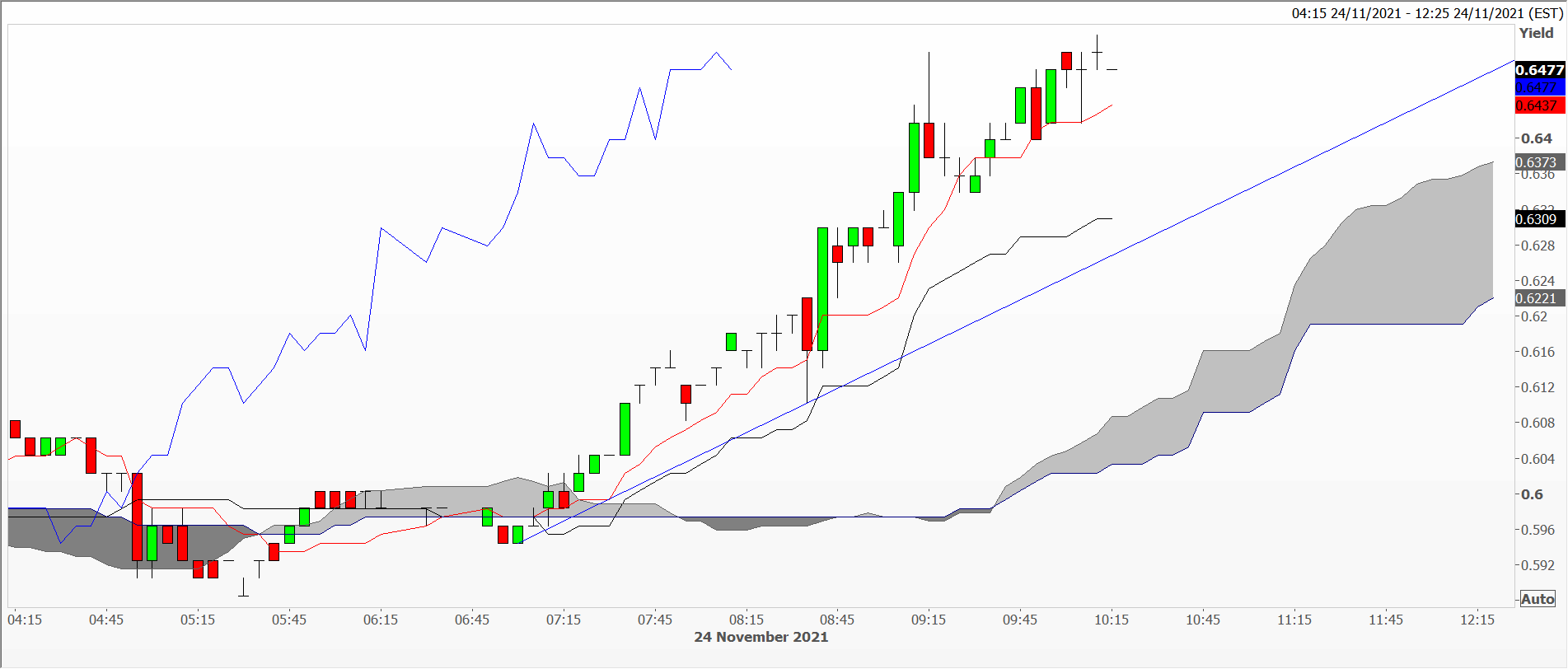Click the grey 0.6373 price tag
The height and width of the screenshot is (669, 1568).
click(x=1540, y=162)
